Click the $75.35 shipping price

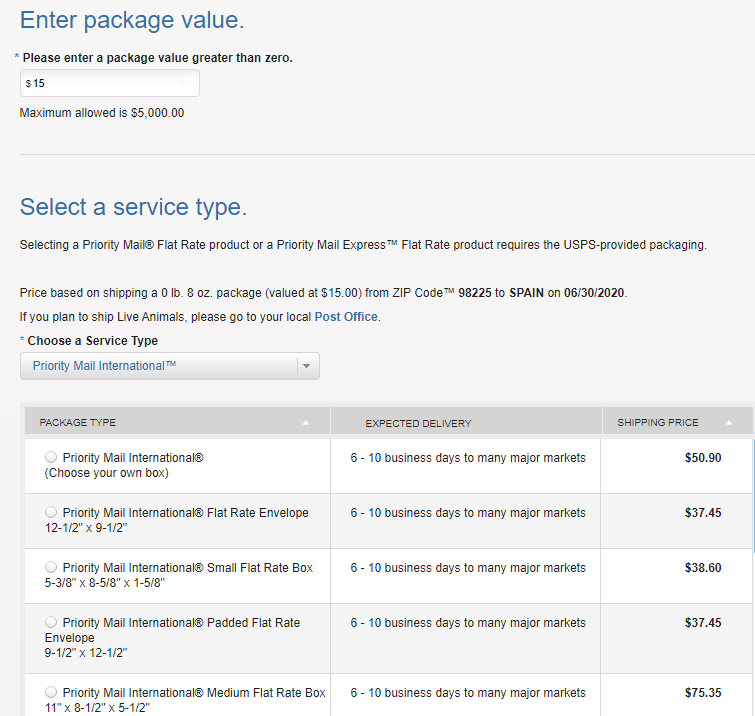coord(703,692)
